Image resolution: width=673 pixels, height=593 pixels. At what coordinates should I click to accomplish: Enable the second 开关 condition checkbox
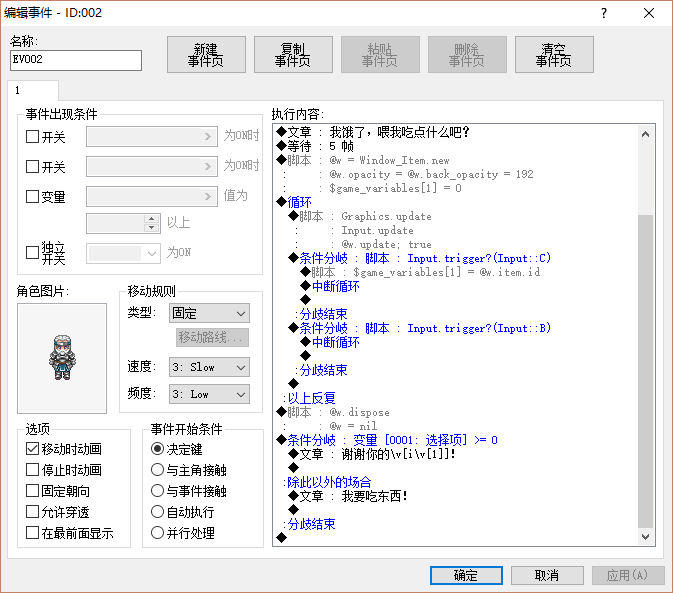(x=33, y=166)
